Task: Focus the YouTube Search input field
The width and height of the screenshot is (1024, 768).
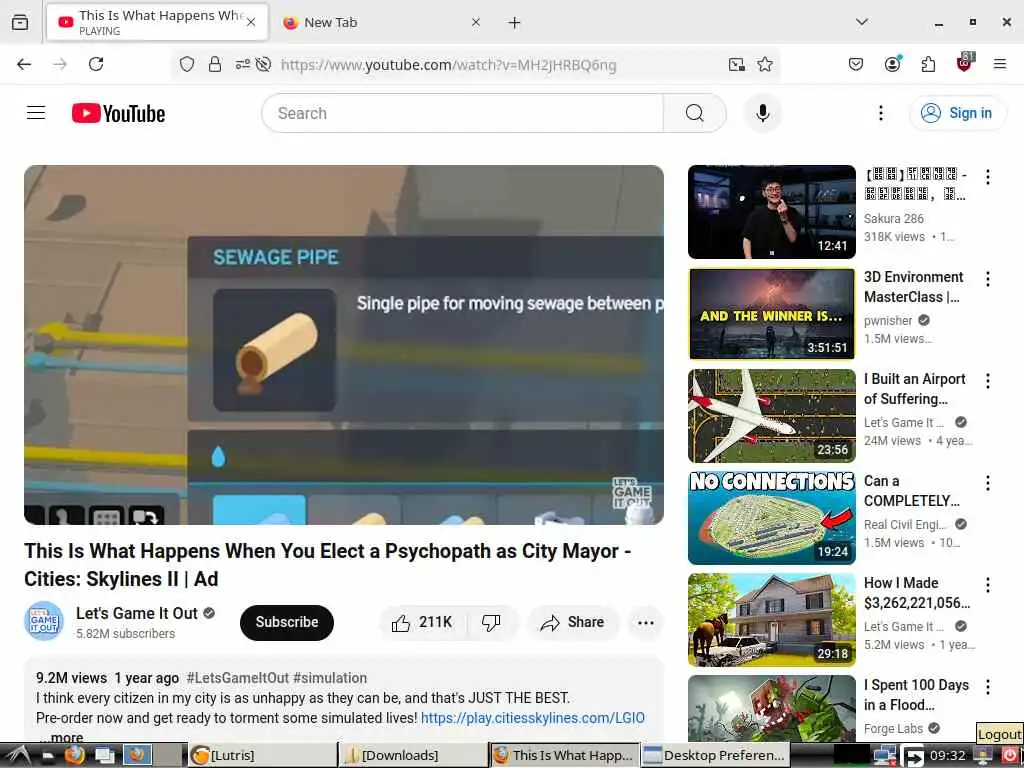Action: tap(462, 113)
